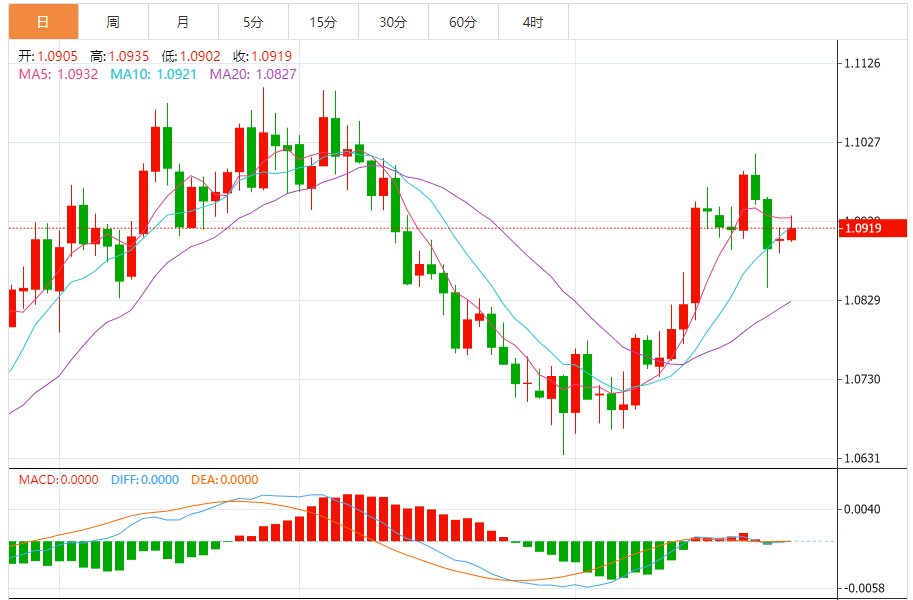Open the 4时 timeframe tab
913x600 pixels.
click(533, 22)
